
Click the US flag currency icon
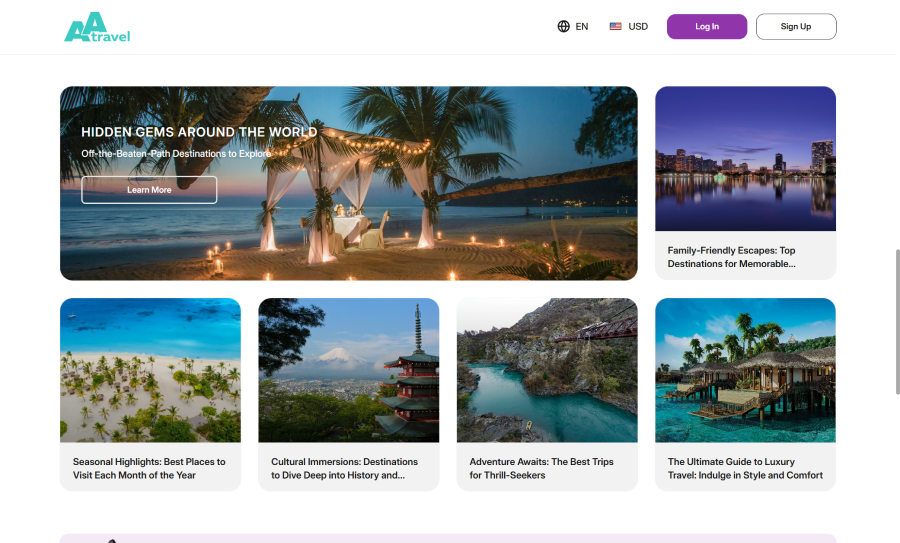point(615,26)
